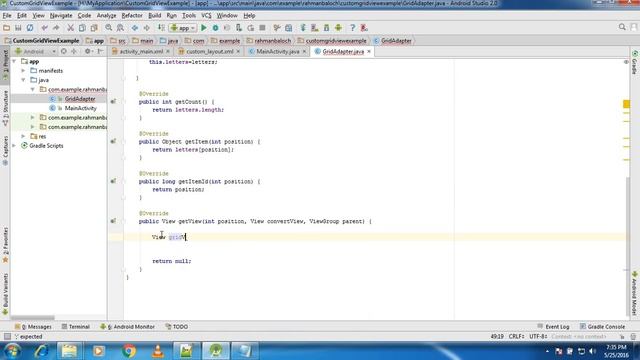Click the Project panel horizontal scrollbar
The width and height of the screenshot is (640, 360).
[x=33, y=318]
